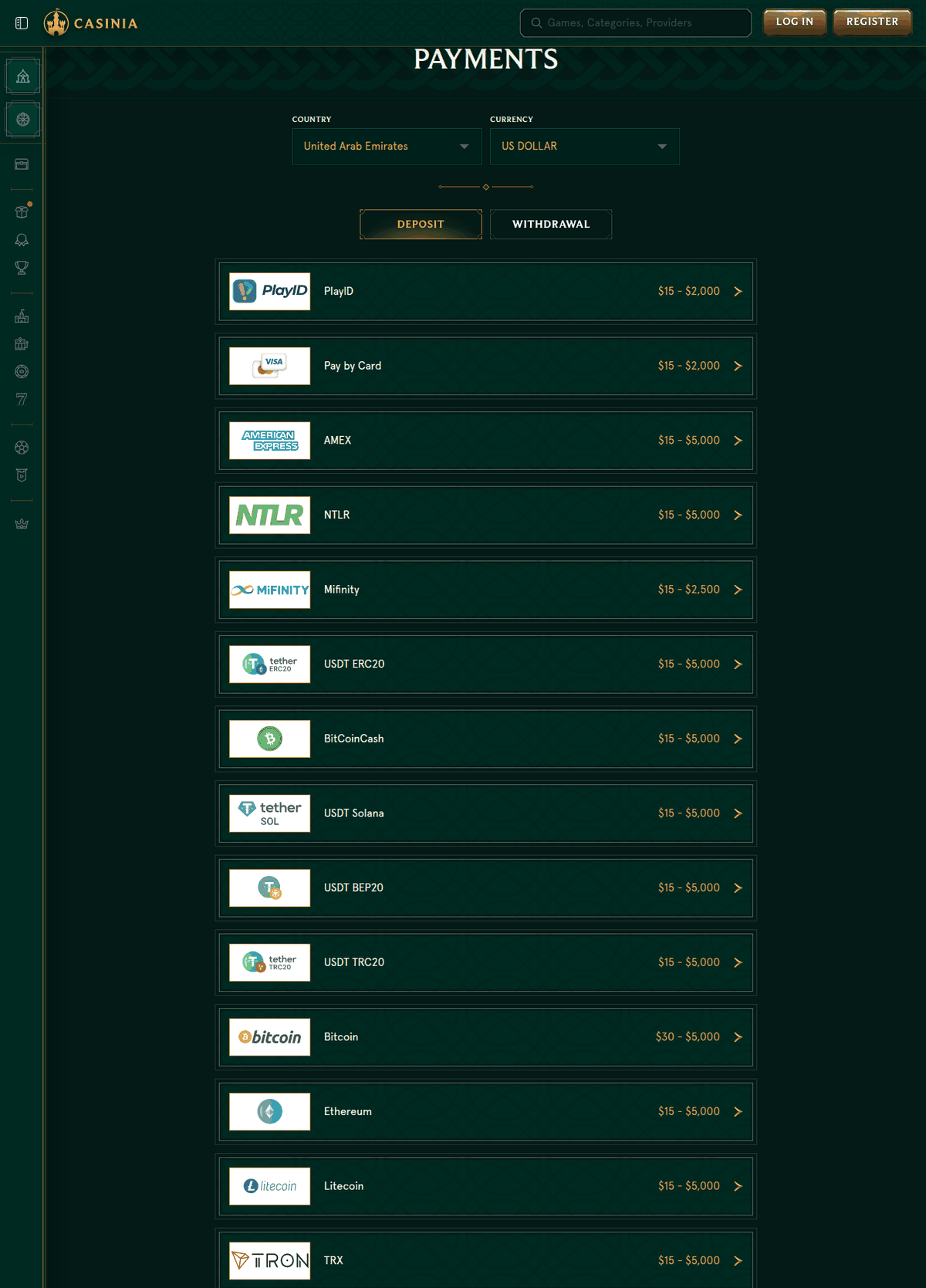Expand Pay by Card row chevron
This screenshot has width=926, height=1288.
[738, 366]
